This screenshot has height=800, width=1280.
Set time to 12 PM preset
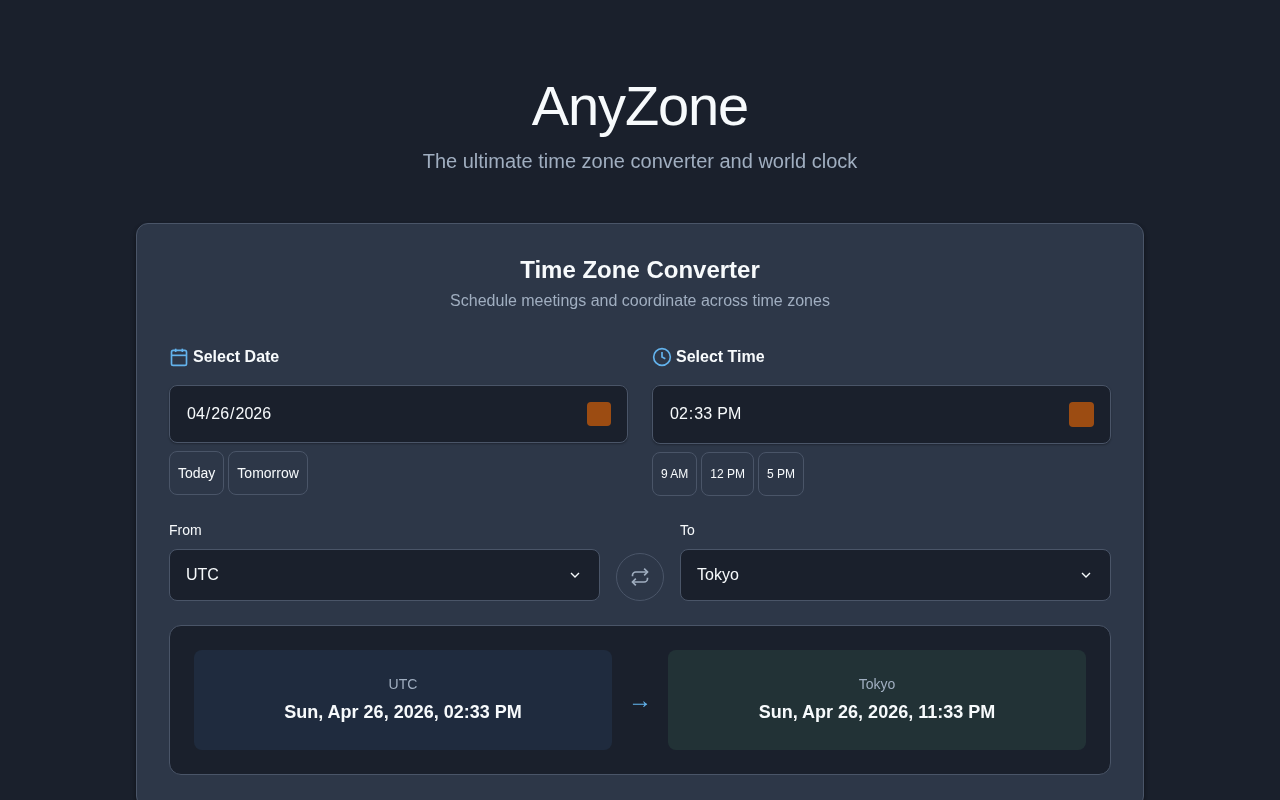tap(727, 474)
